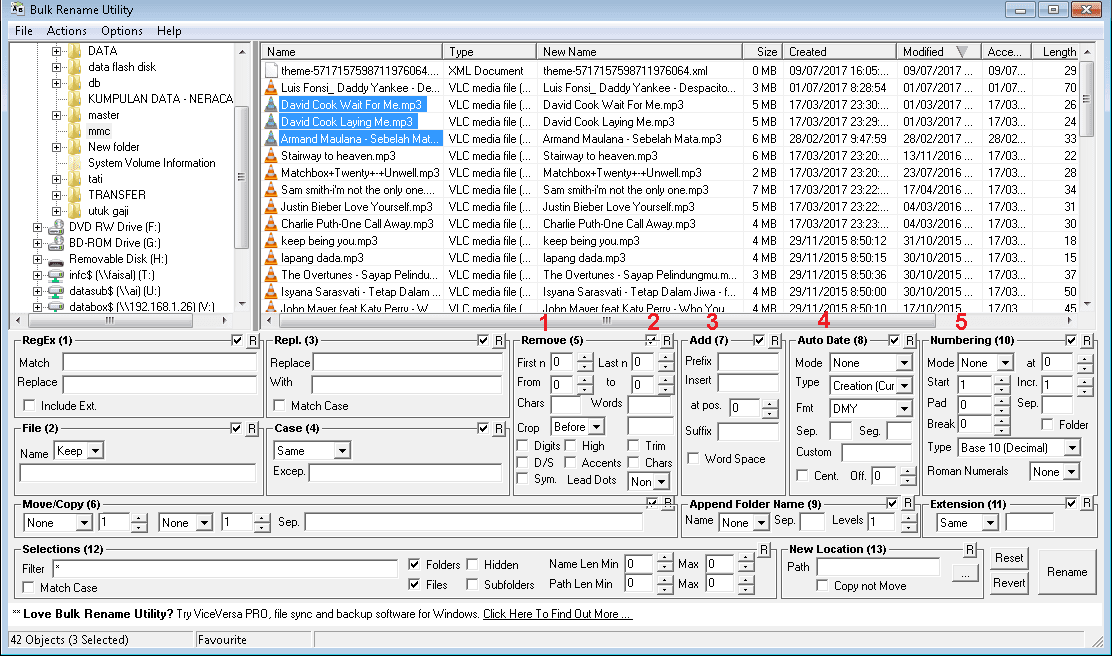Viewport: 1112px width, 656px height.
Task: Sort files by the Modified column header
Action: click(x=938, y=52)
